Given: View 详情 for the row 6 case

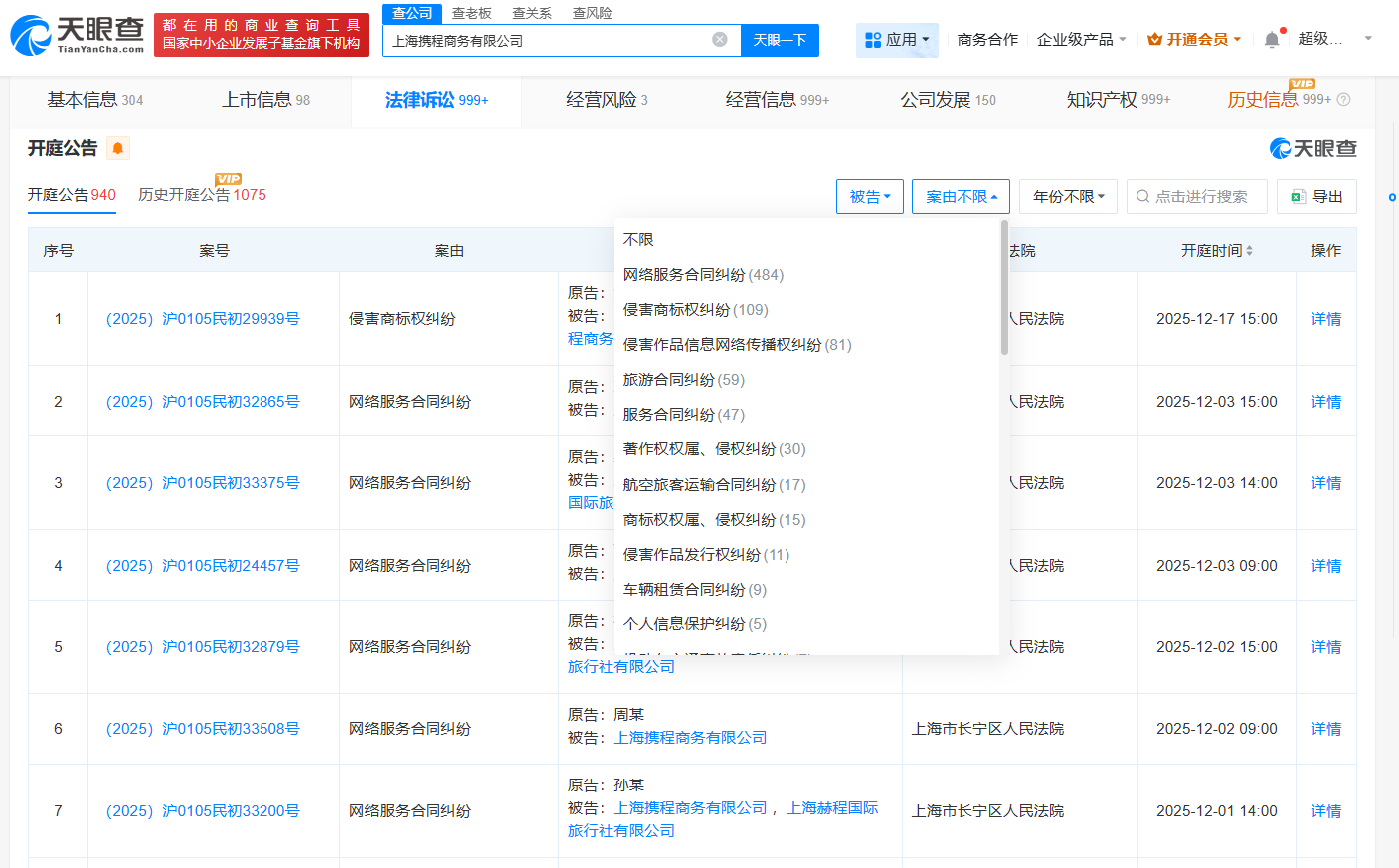Looking at the screenshot, I should (x=1325, y=729).
